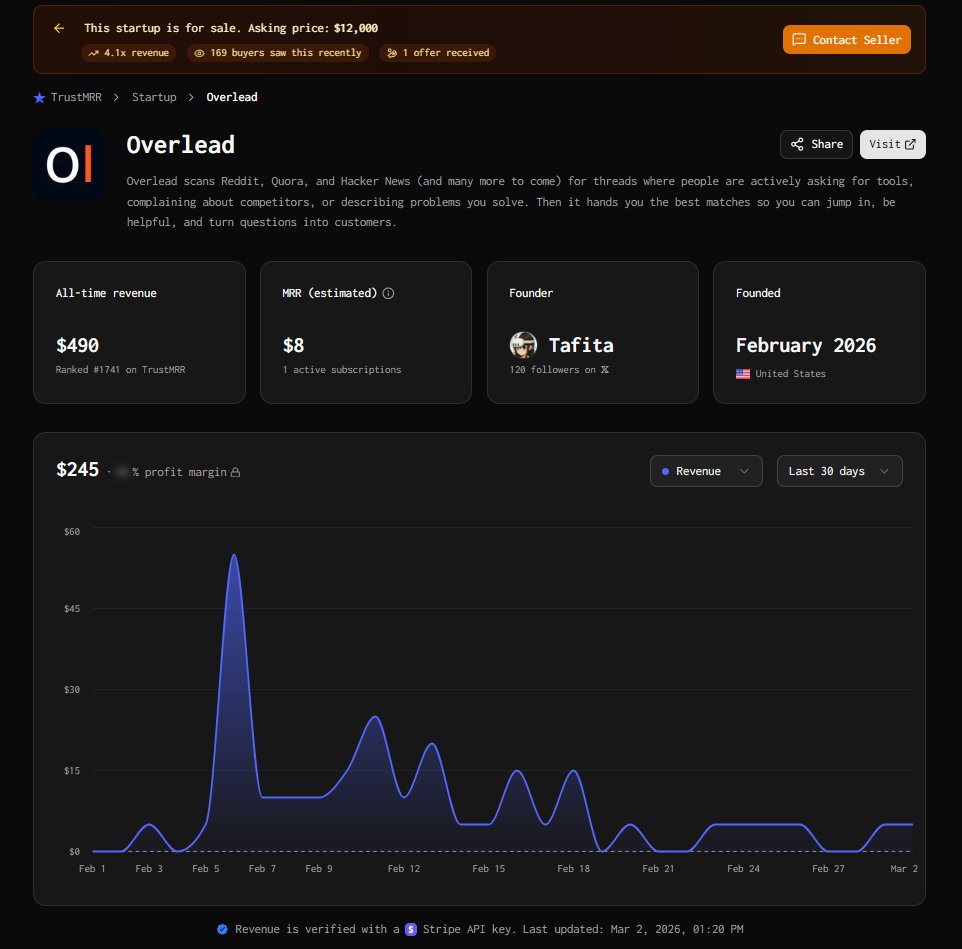Click the $8 MRR value
The height and width of the screenshot is (949, 962).
(293, 345)
